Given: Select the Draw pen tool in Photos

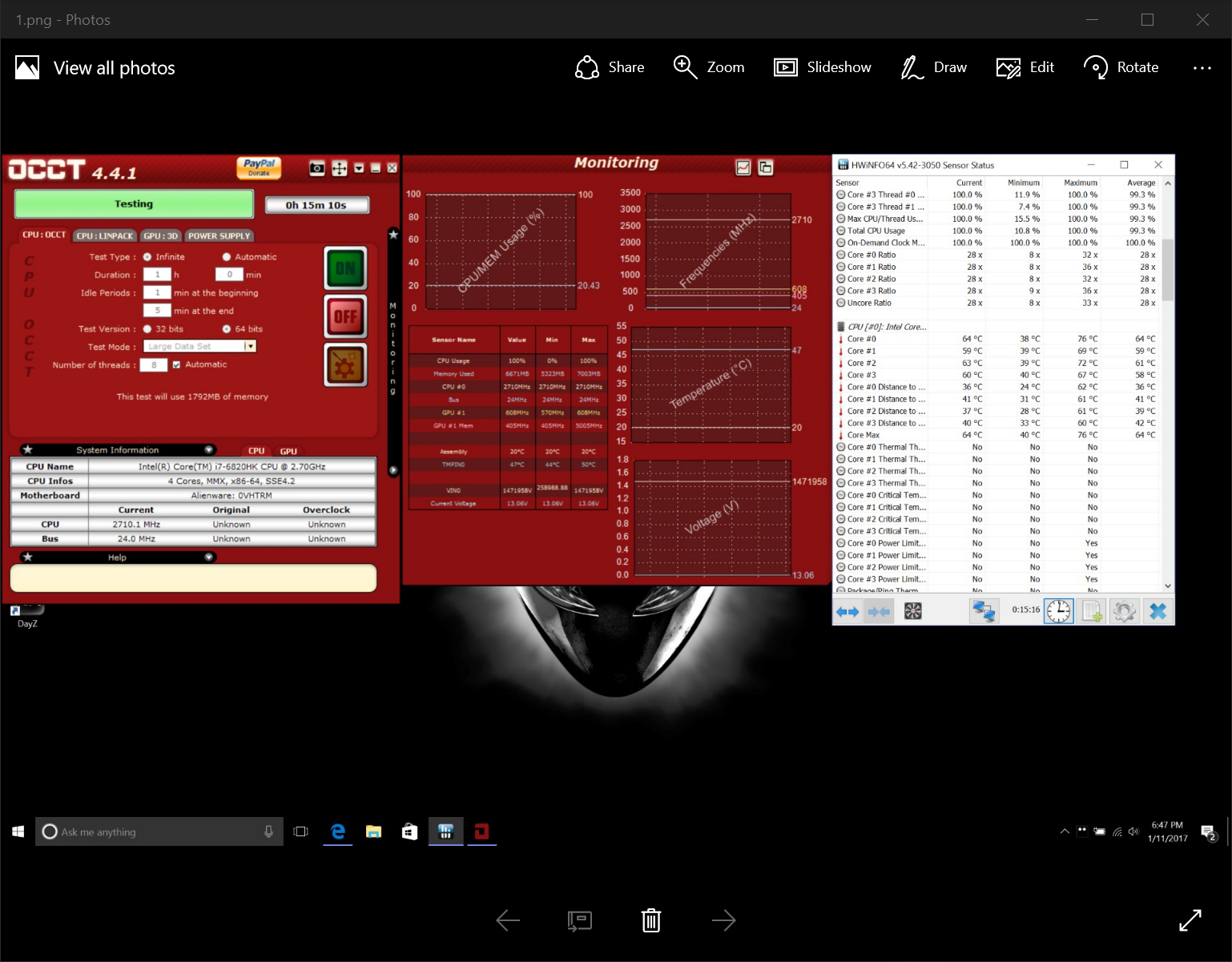Looking at the screenshot, I should 933,67.
